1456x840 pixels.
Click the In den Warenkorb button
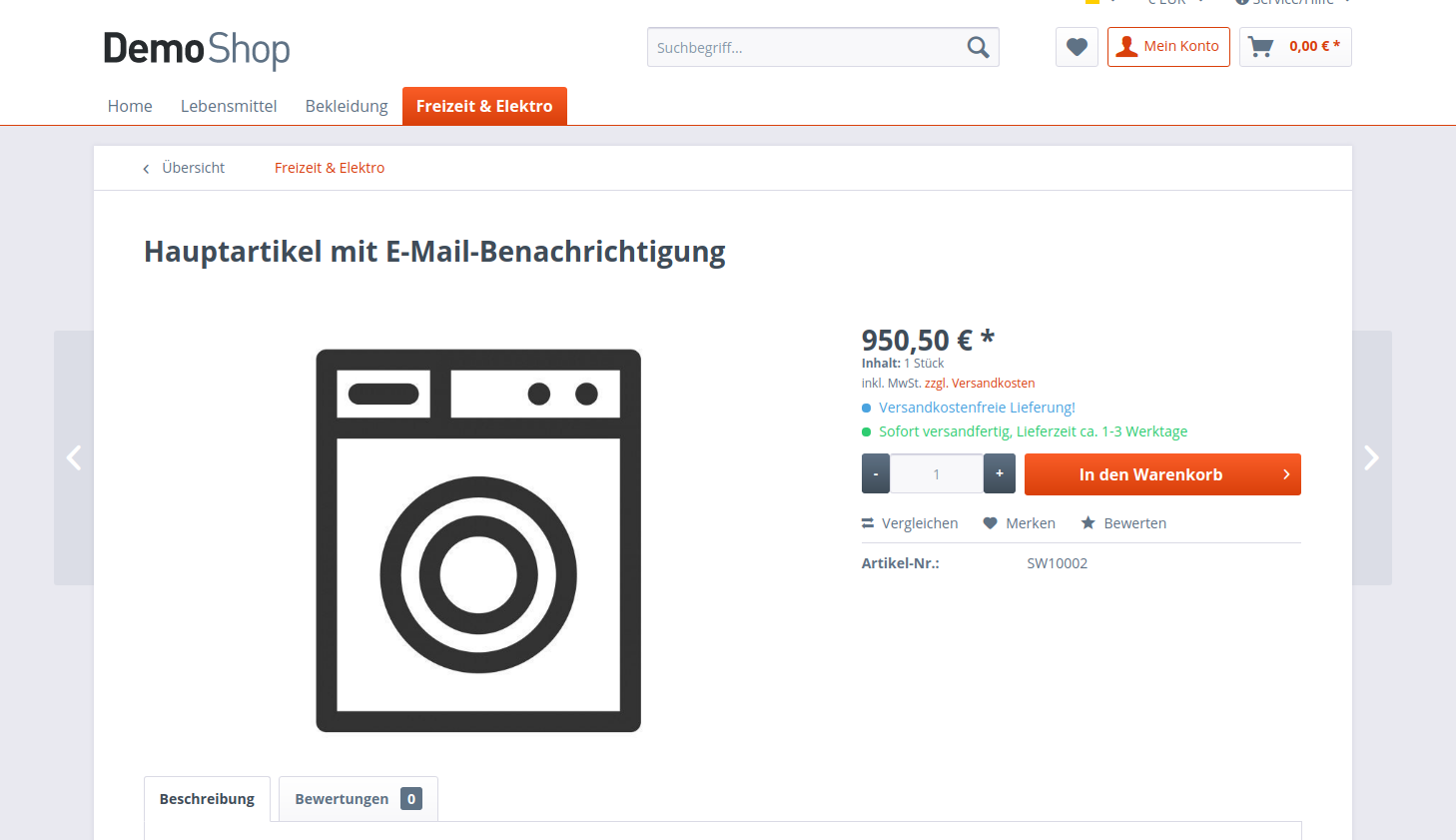tap(1161, 473)
